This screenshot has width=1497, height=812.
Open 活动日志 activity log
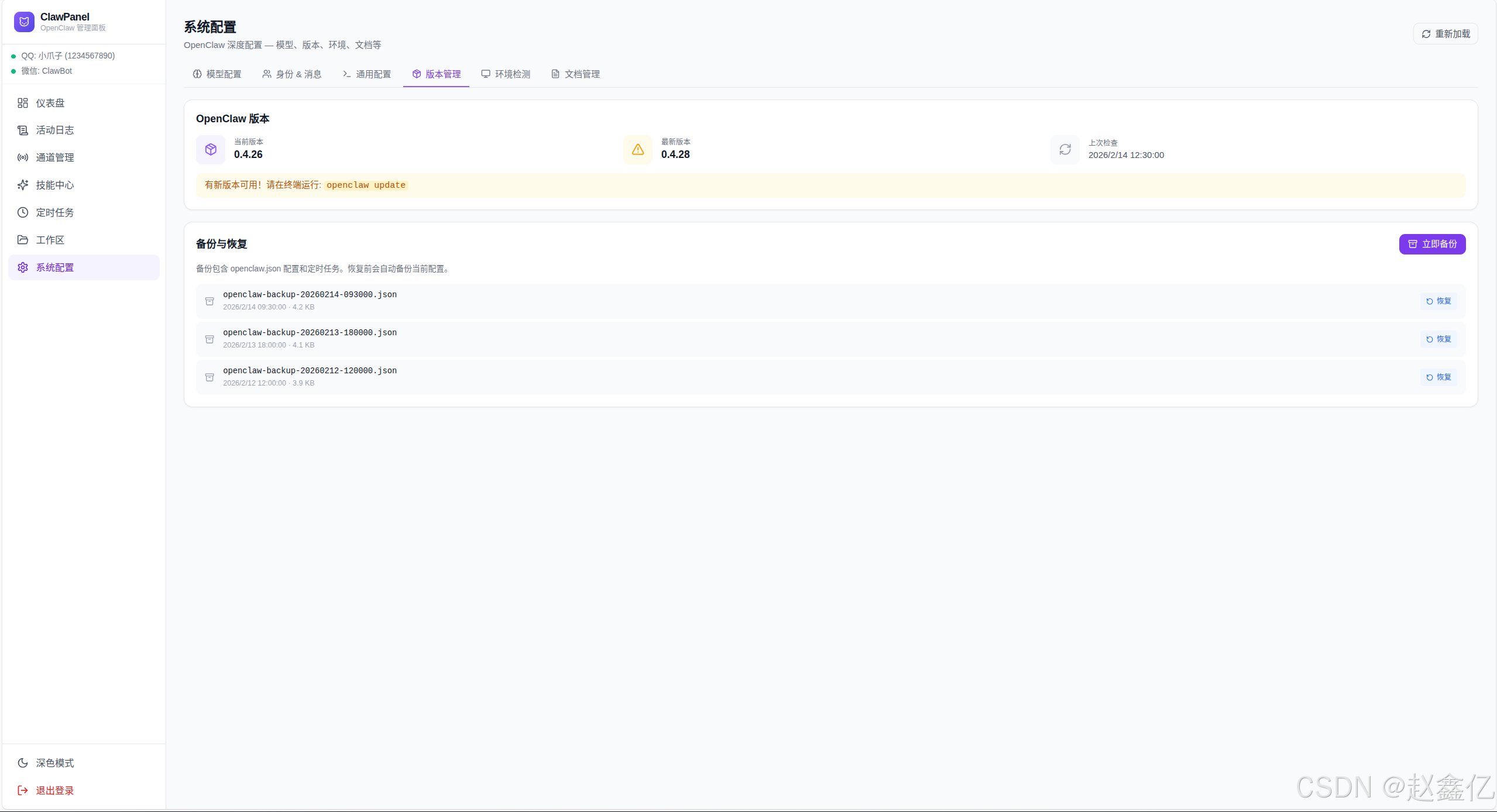tap(54, 130)
